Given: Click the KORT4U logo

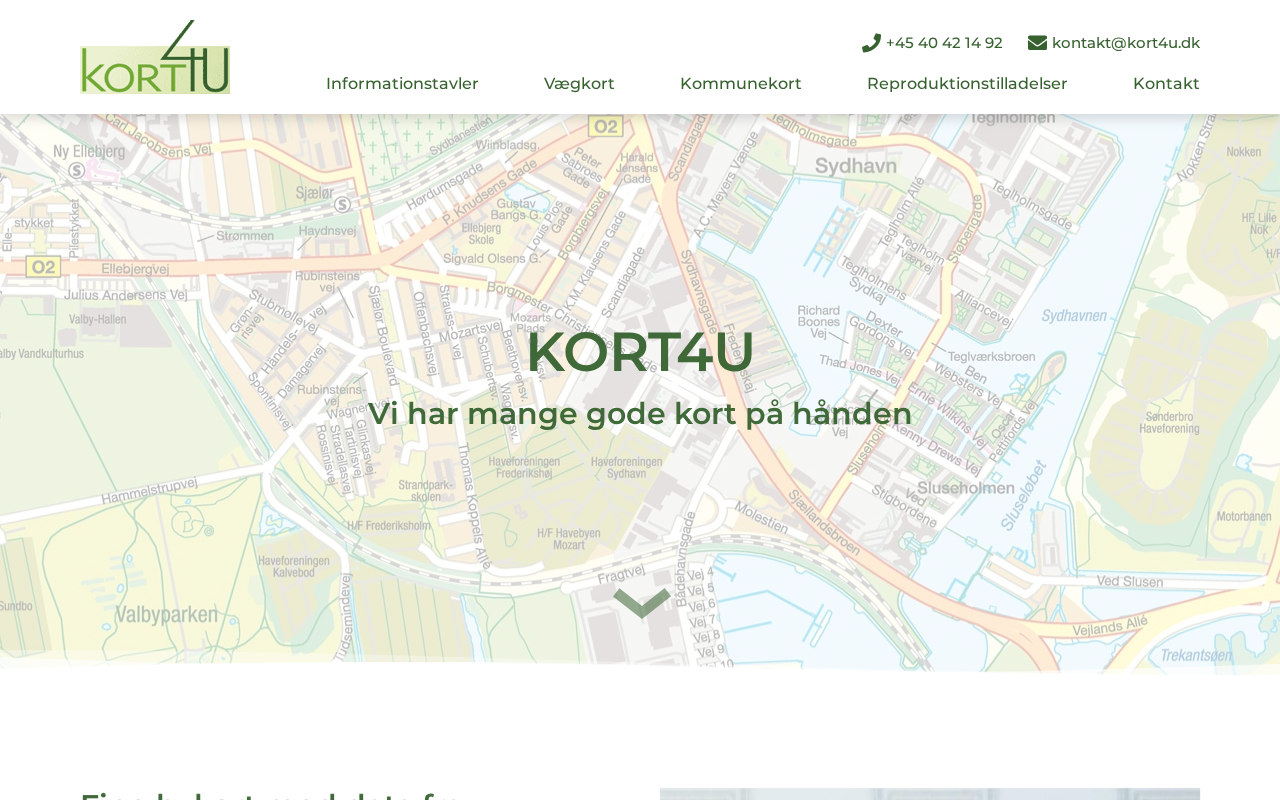Looking at the screenshot, I should (x=155, y=57).
